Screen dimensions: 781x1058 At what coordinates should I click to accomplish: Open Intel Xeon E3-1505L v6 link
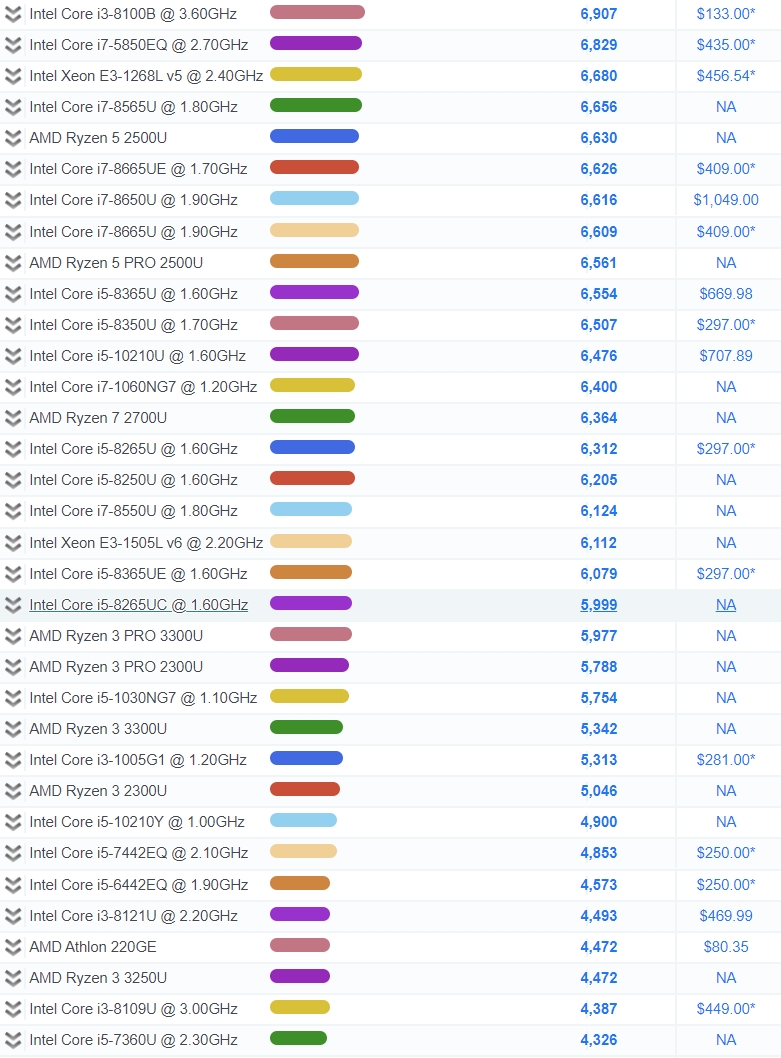pyautogui.click(x=146, y=542)
